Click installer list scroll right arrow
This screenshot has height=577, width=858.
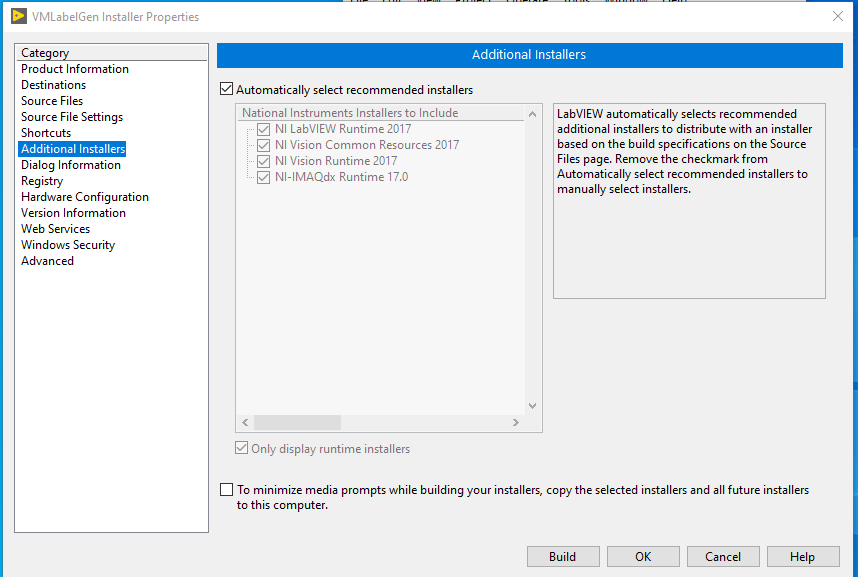coord(515,422)
